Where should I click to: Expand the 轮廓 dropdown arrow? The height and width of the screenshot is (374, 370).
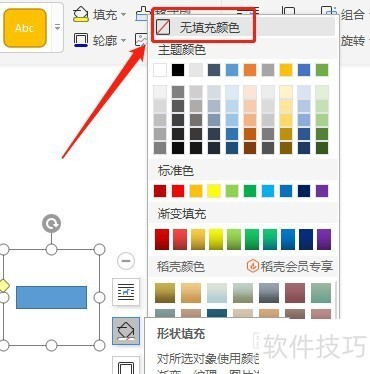click(123, 40)
